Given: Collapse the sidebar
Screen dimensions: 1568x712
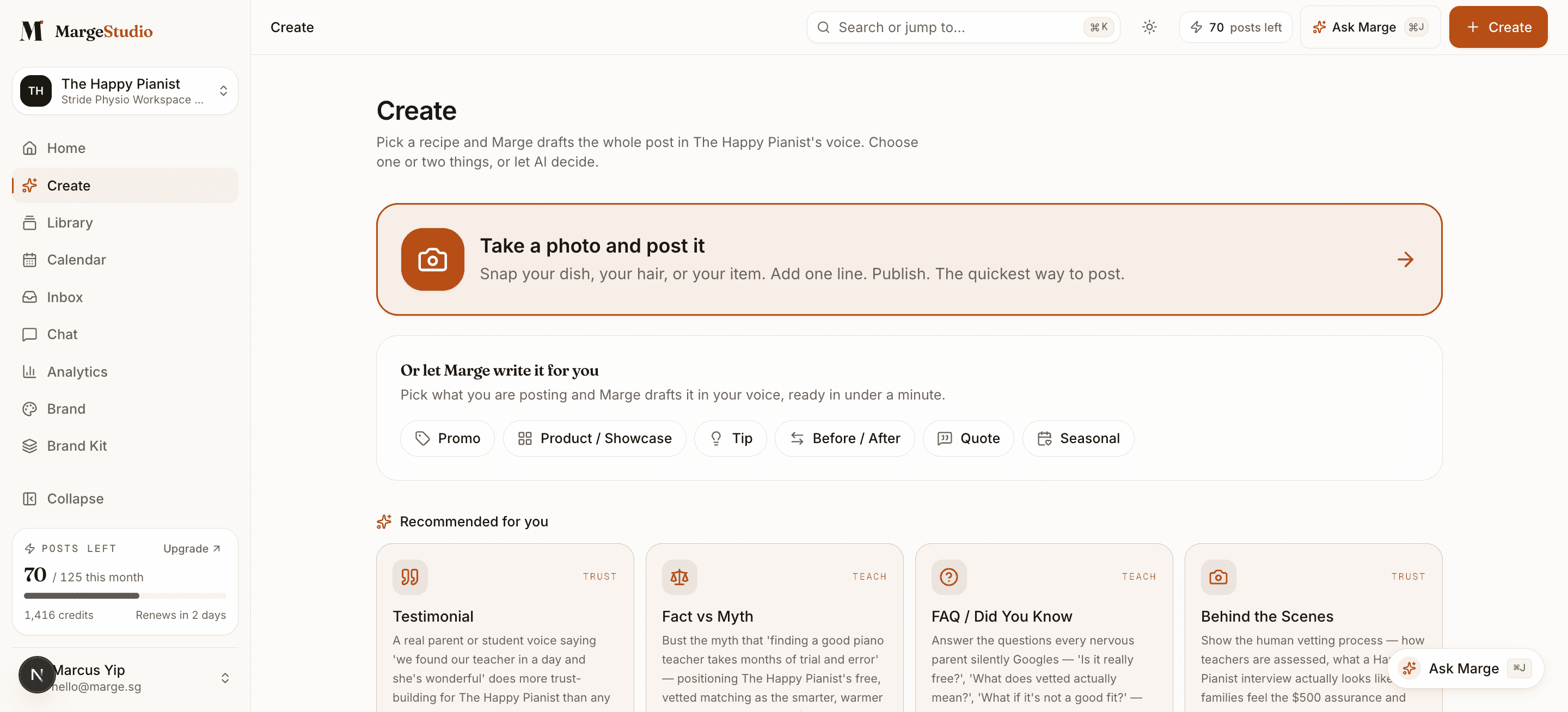Looking at the screenshot, I should [63, 499].
